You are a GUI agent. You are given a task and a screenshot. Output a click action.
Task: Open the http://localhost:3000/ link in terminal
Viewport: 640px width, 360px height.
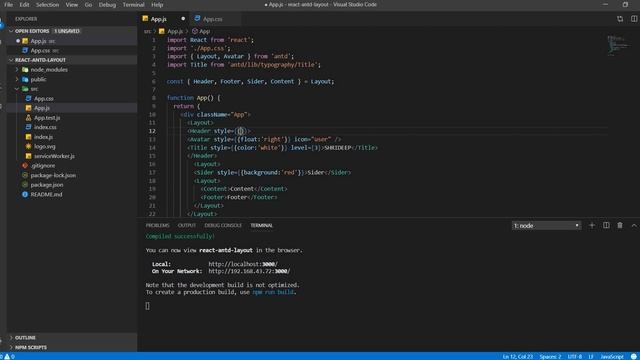click(243, 264)
